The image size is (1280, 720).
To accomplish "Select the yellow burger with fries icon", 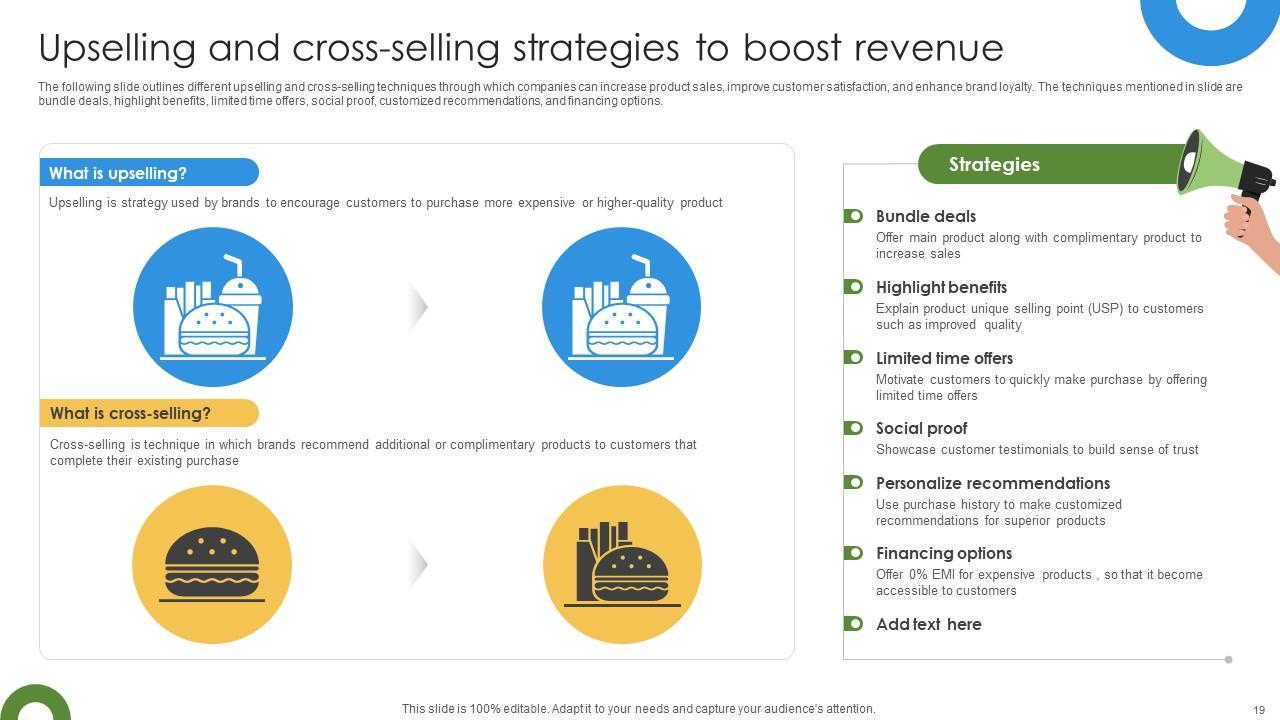I will coord(622,565).
